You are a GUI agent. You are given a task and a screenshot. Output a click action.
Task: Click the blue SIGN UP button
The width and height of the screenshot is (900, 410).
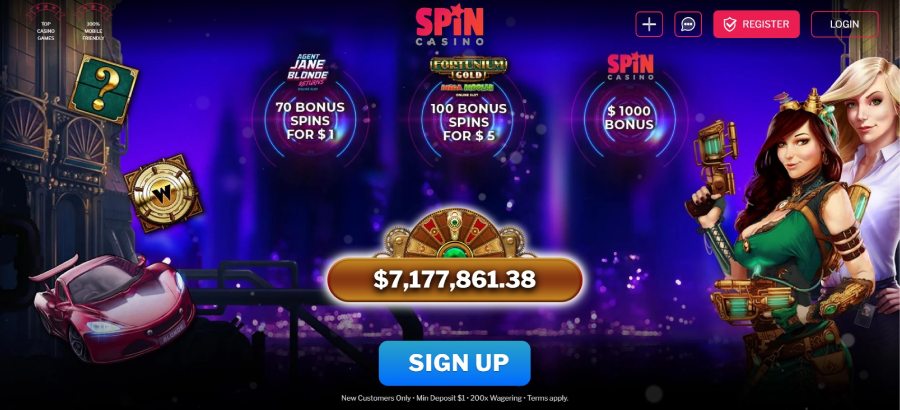[455, 363]
